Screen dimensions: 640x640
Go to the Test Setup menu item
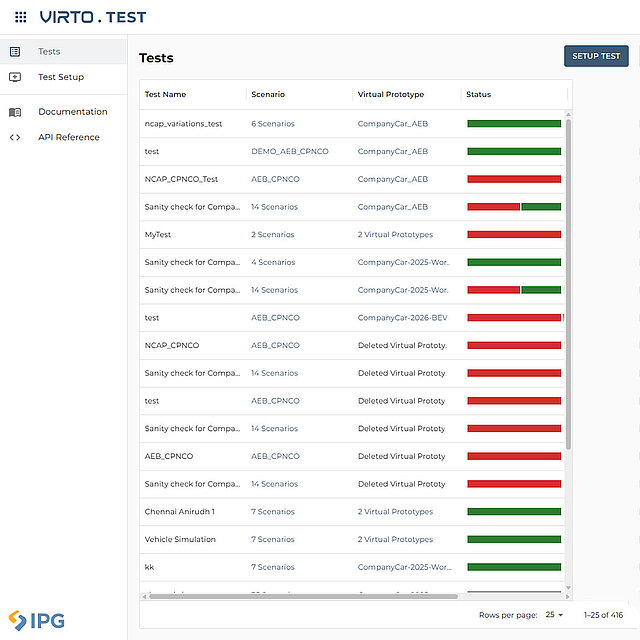61,77
